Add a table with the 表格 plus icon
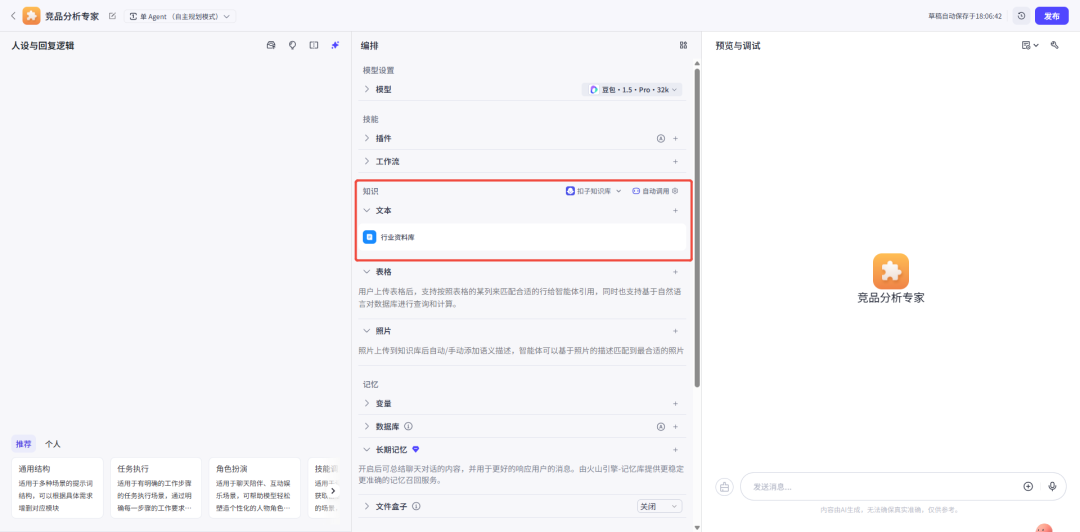 tap(675, 272)
